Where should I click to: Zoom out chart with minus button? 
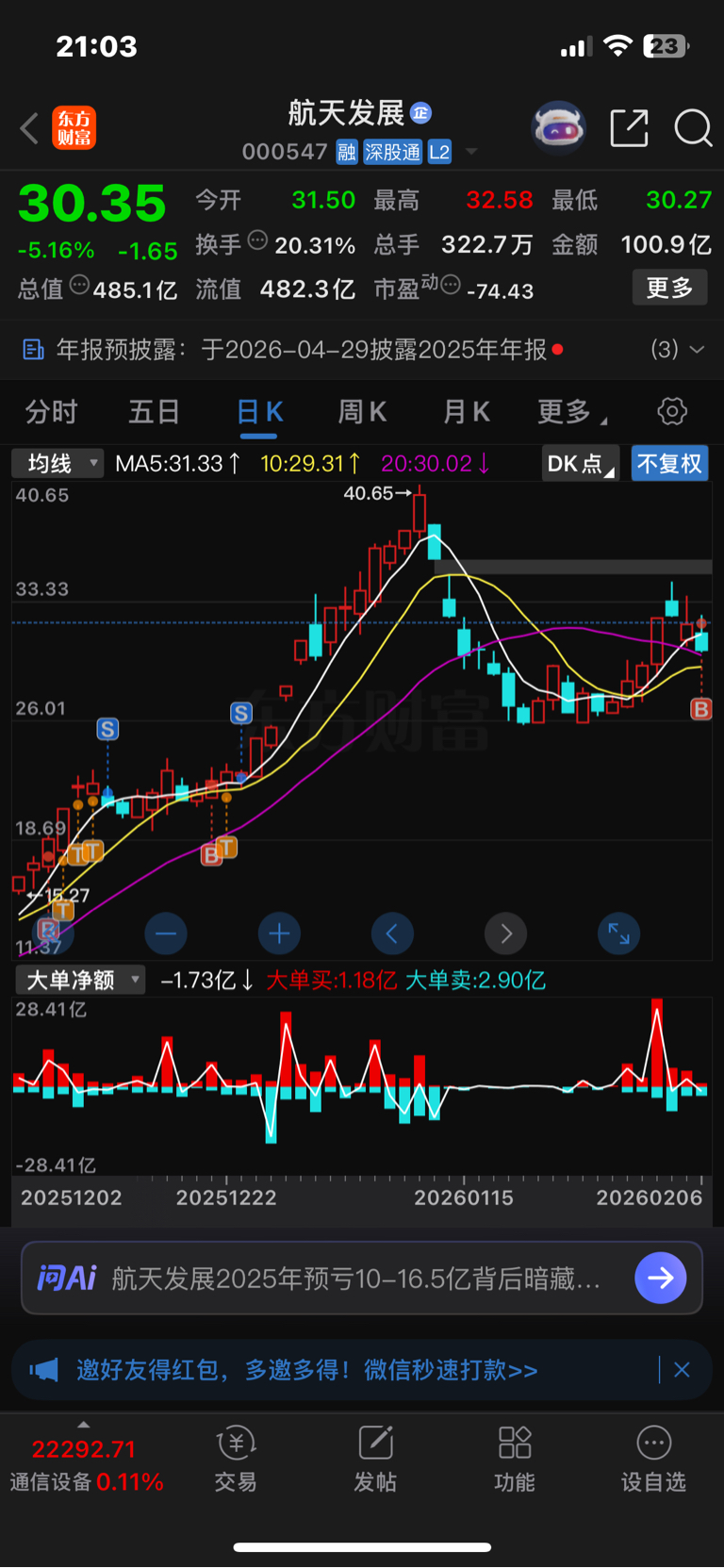(x=166, y=933)
